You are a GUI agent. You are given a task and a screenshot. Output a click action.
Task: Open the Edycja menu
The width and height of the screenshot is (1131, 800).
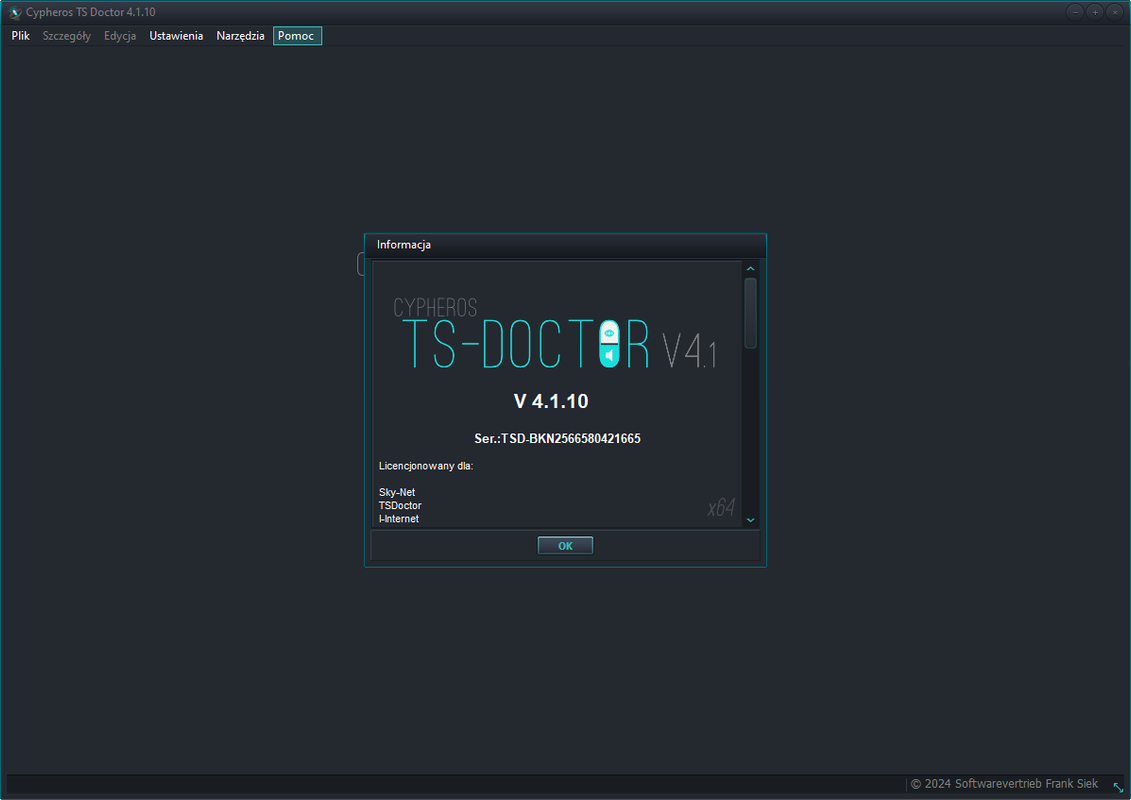pos(120,36)
